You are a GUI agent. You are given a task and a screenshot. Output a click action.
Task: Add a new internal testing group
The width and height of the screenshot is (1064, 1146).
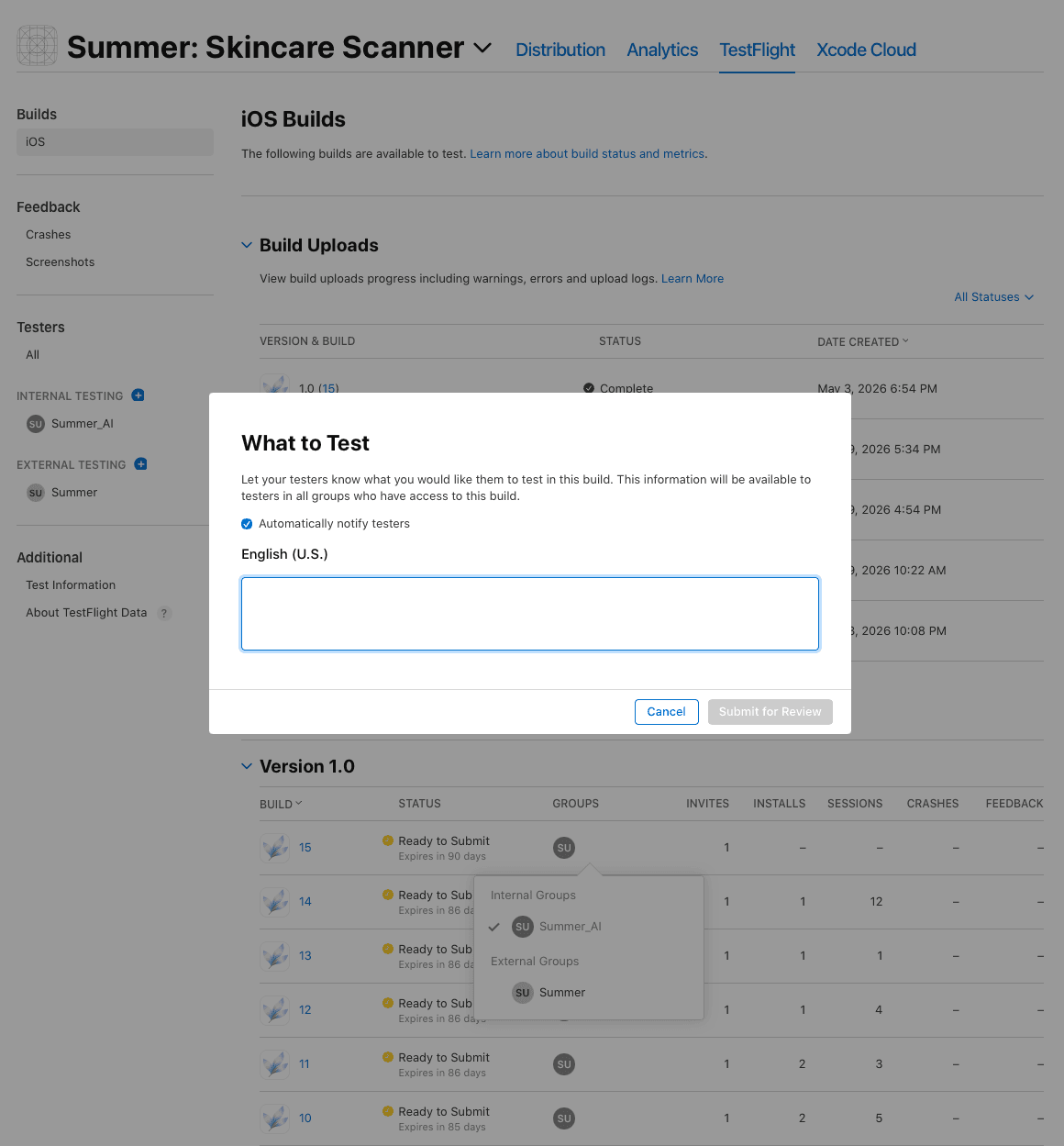point(139,395)
